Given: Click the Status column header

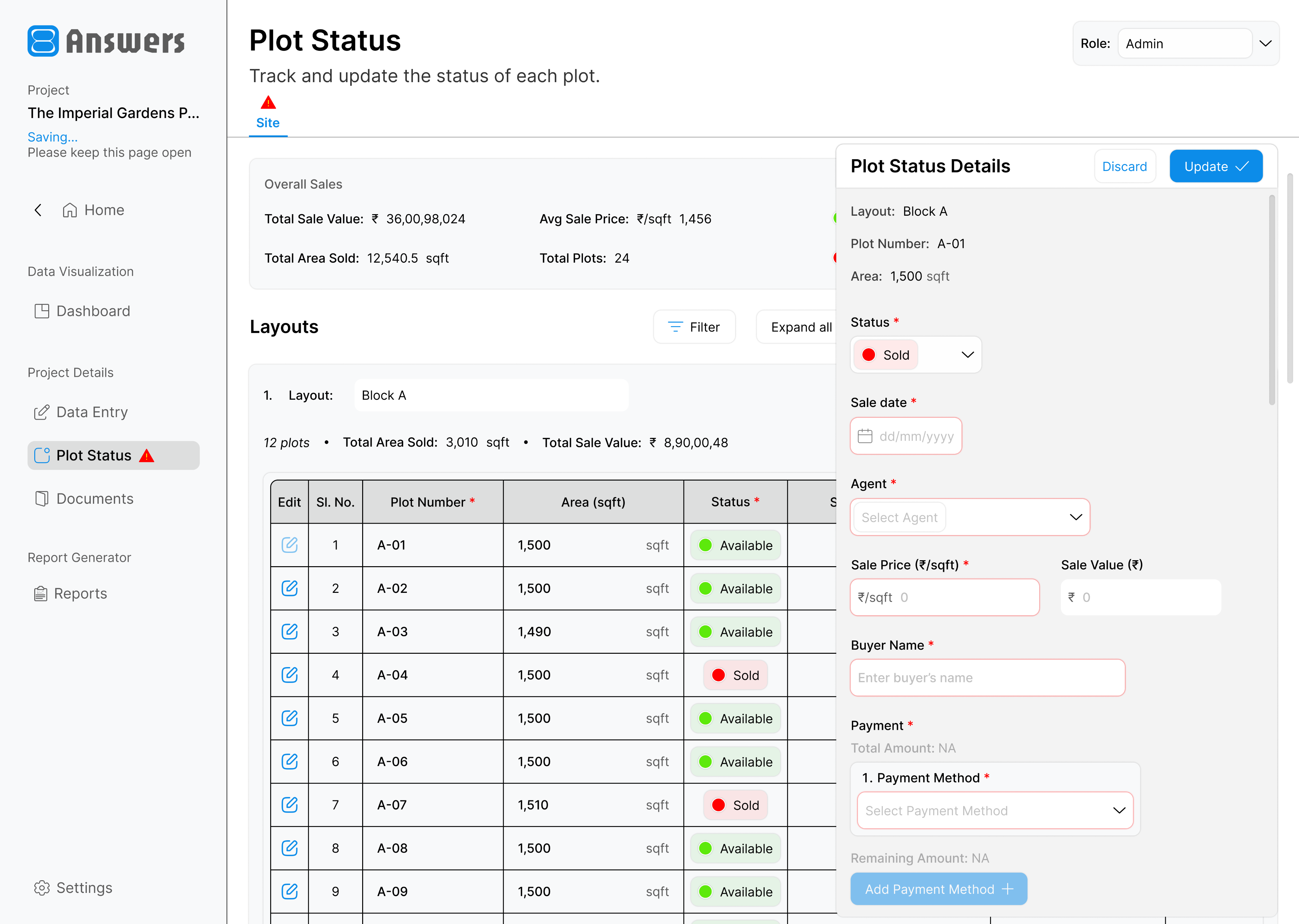Looking at the screenshot, I should tap(735, 502).
